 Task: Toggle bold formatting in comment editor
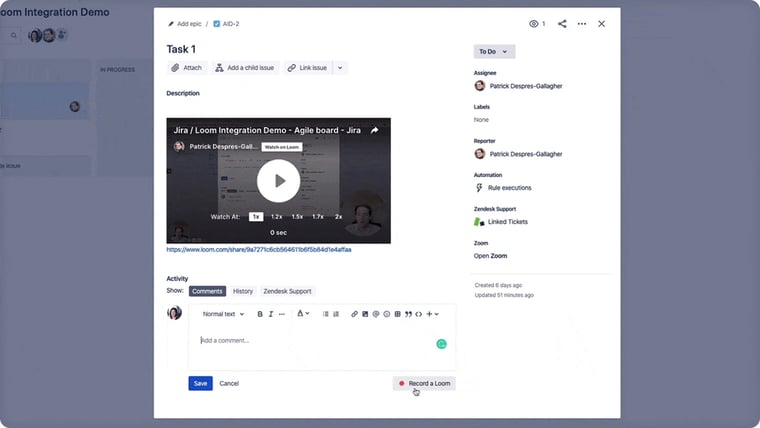pos(260,314)
